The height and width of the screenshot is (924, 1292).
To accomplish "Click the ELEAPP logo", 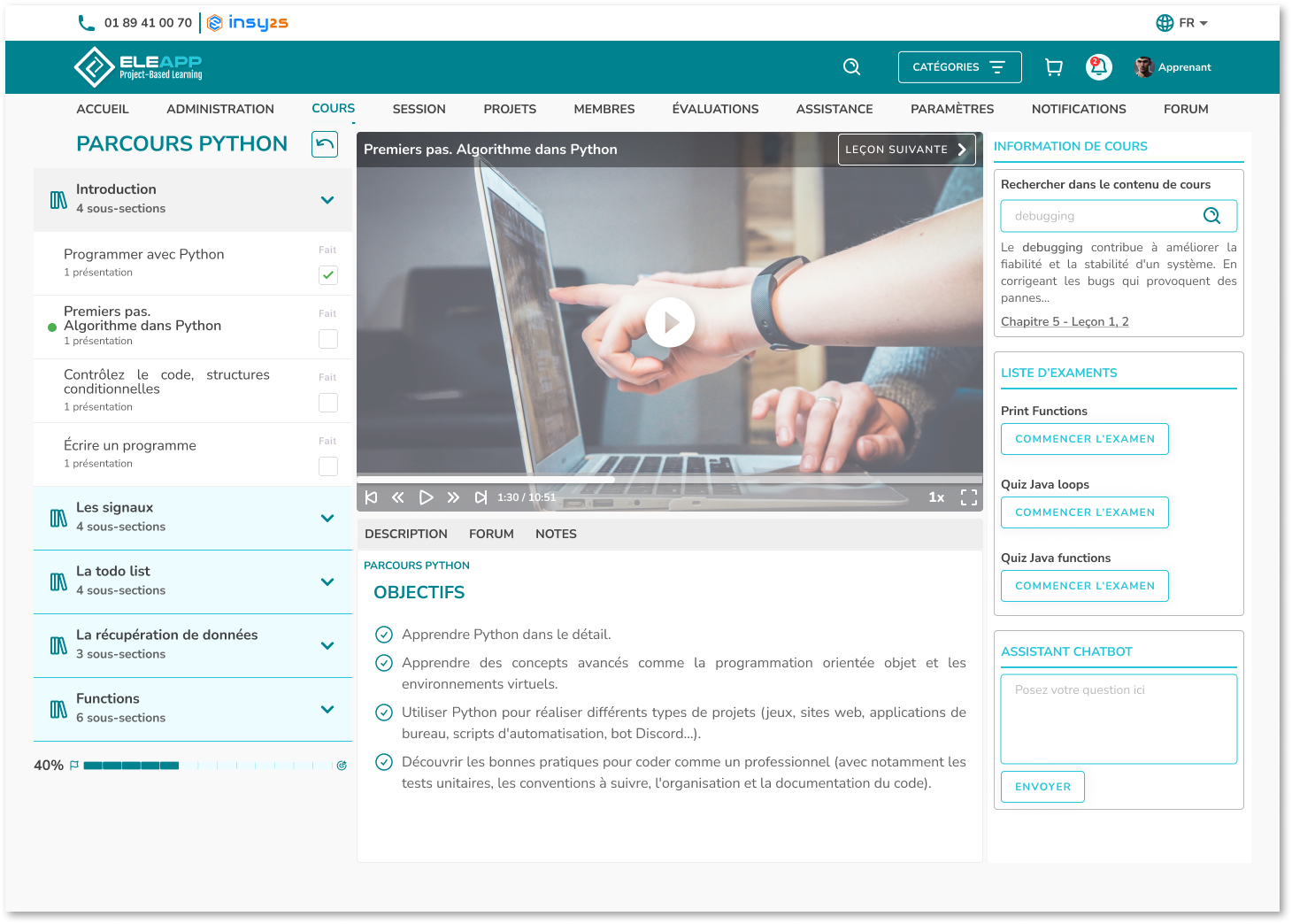I will [x=138, y=67].
